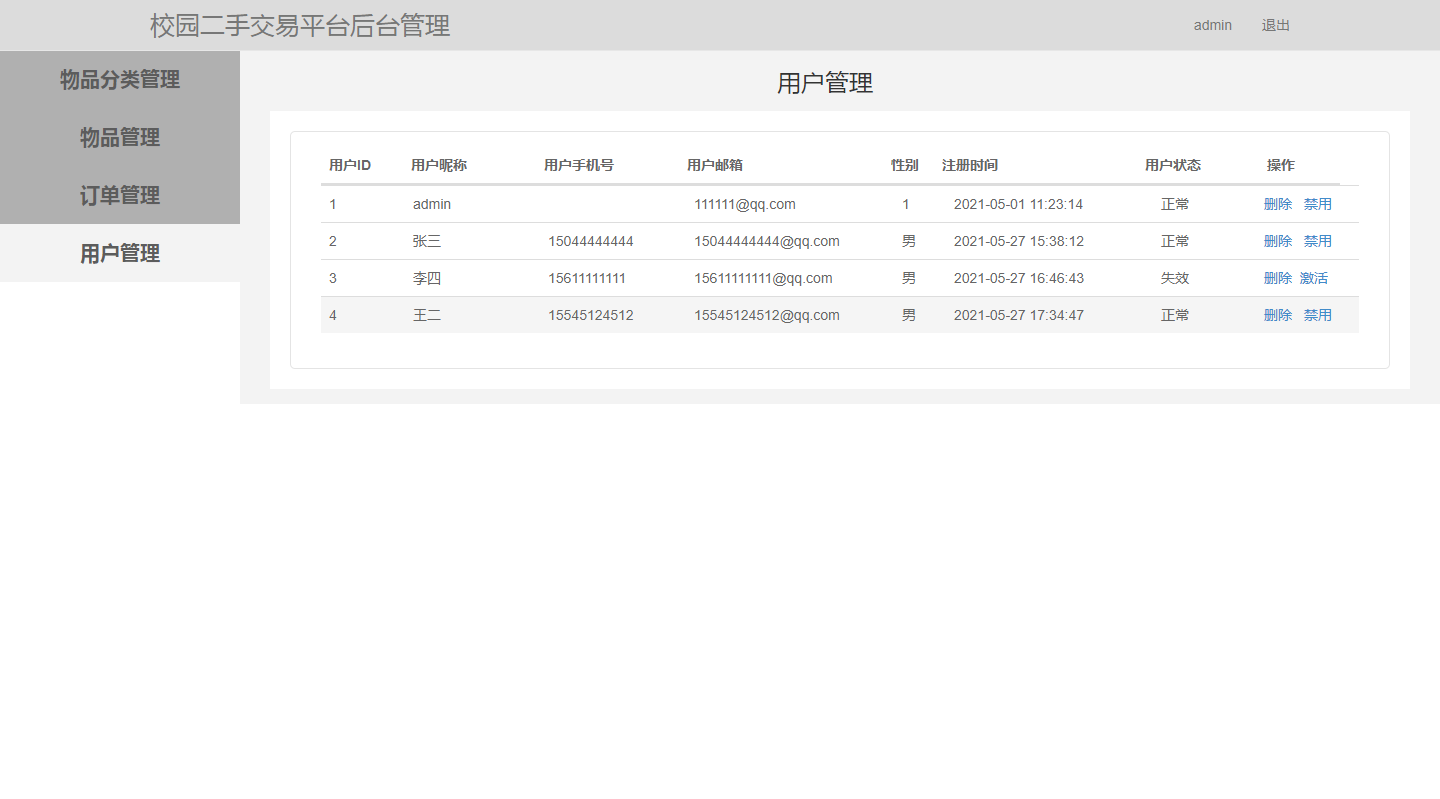Click timestamp 2021-05-27 17:34:47
The width and height of the screenshot is (1440, 799).
(1019, 315)
